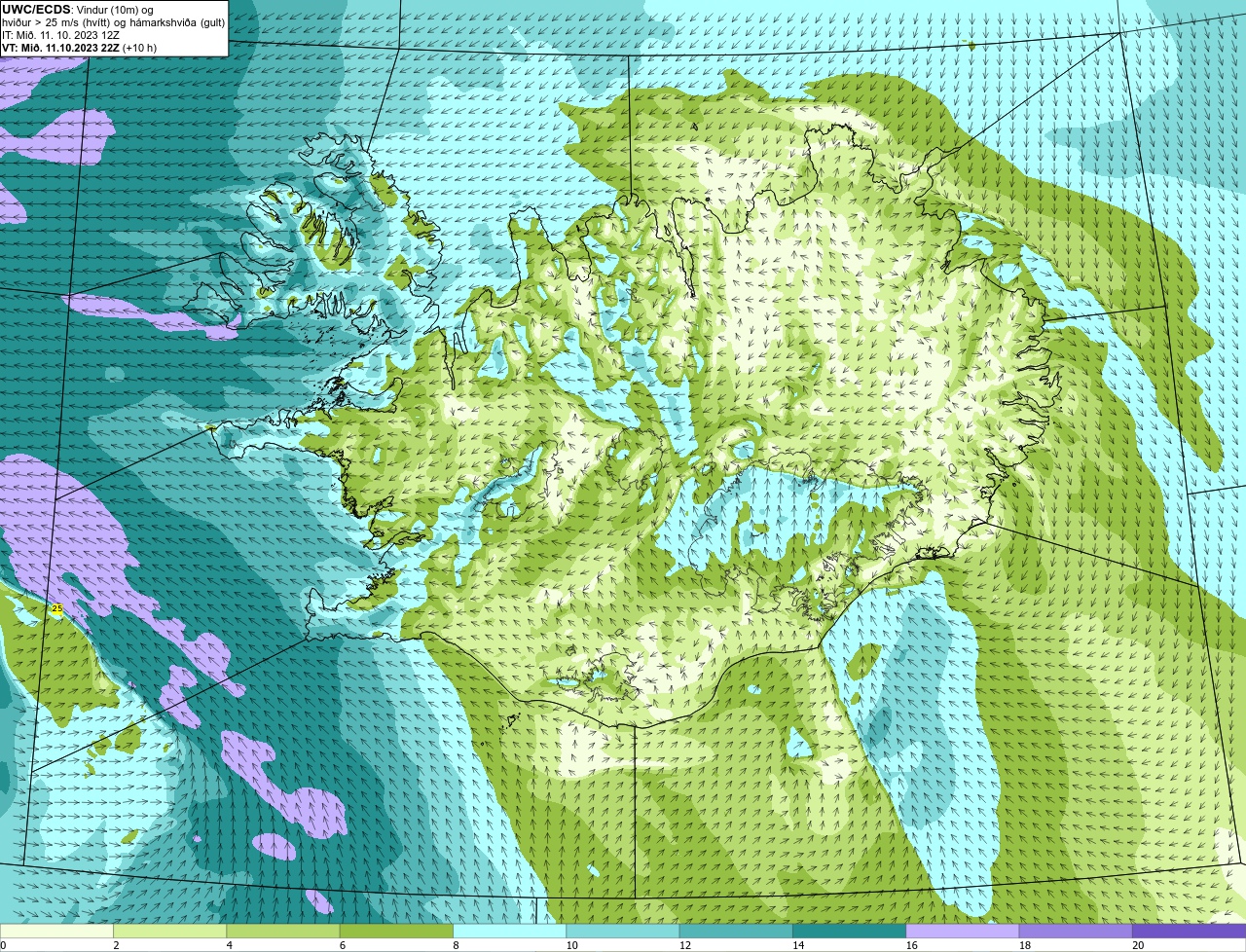Viewport: 1246px width, 952px height.
Task: Click the legend scale label 16
Action: [911, 945]
